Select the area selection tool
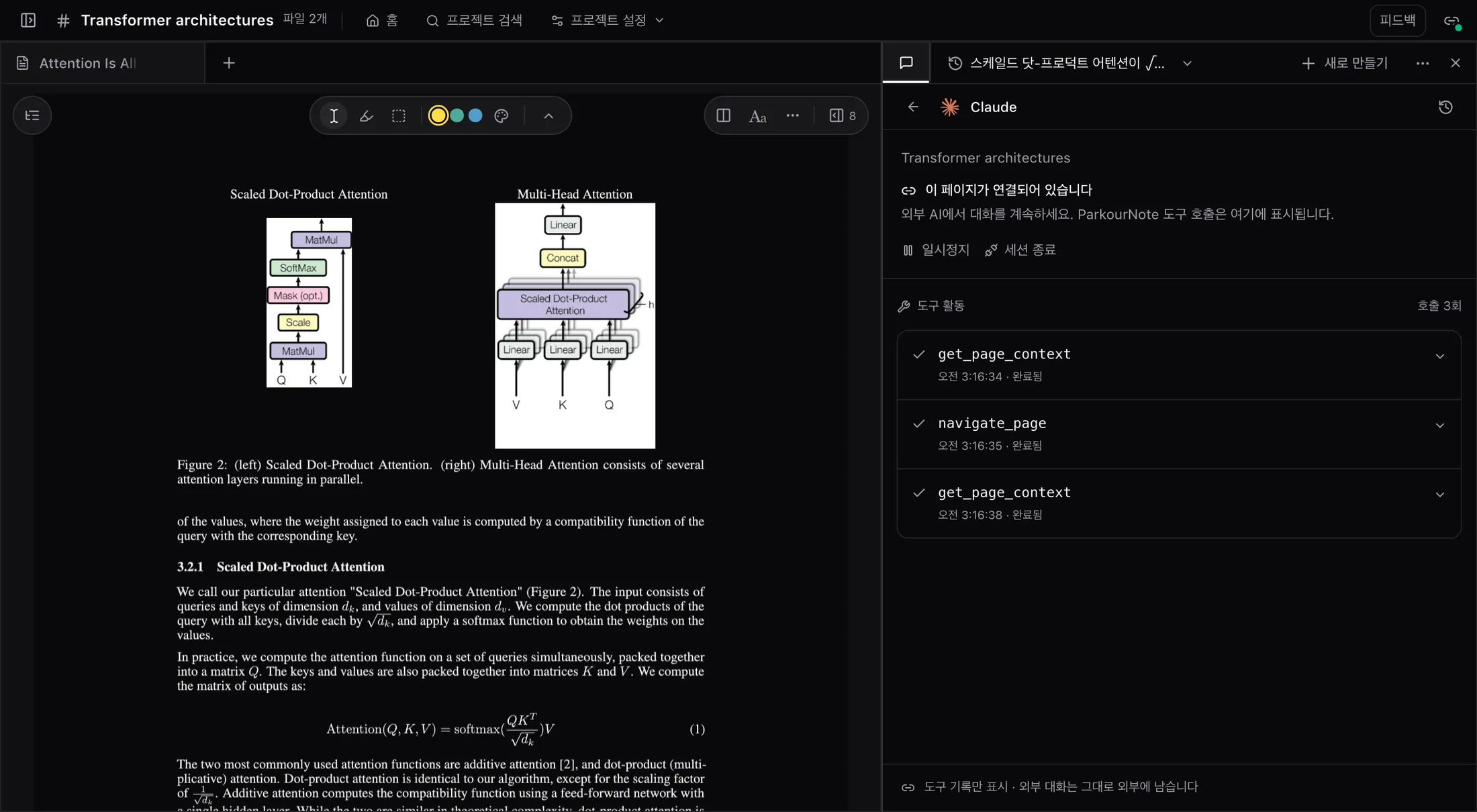The image size is (1477, 812). tap(399, 115)
